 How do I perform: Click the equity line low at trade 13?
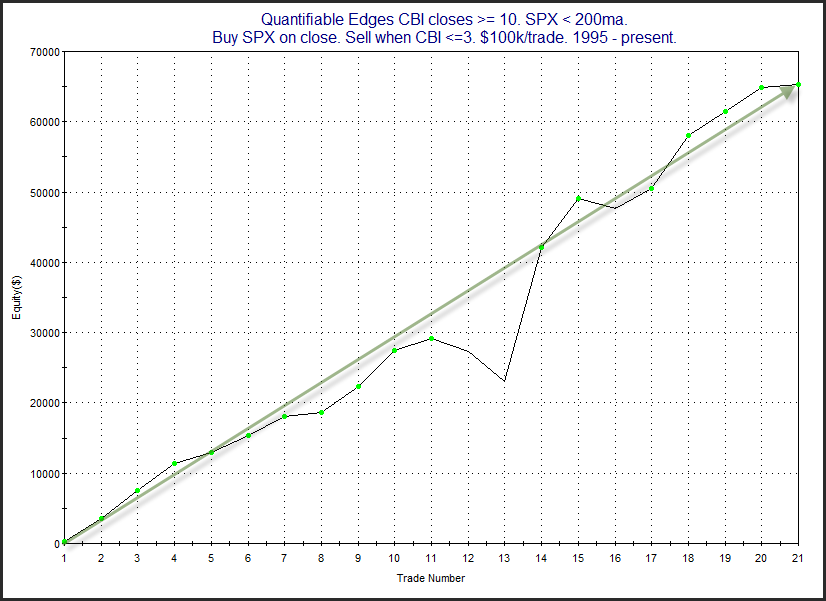click(x=505, y=380)
